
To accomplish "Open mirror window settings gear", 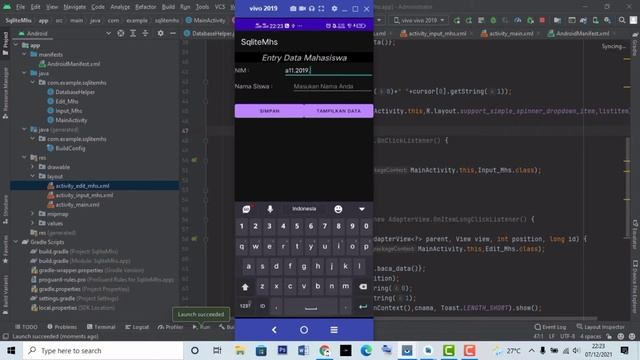I will coord(334,8).
